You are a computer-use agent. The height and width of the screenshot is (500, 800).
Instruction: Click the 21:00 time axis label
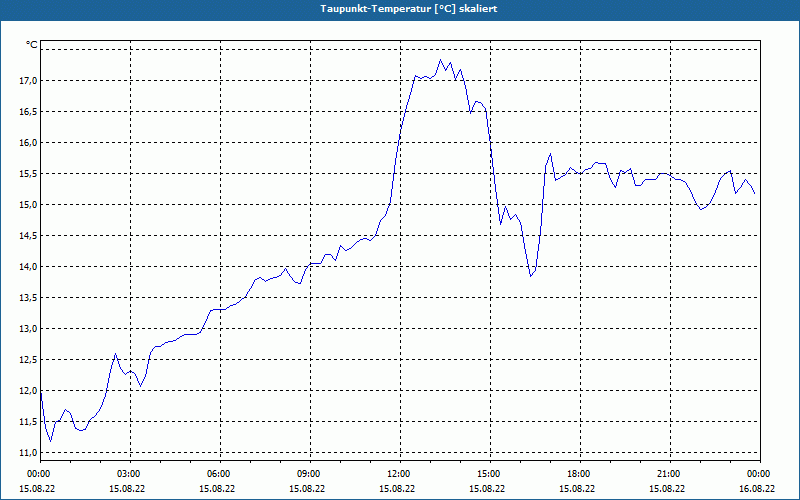tap(670, 473)
